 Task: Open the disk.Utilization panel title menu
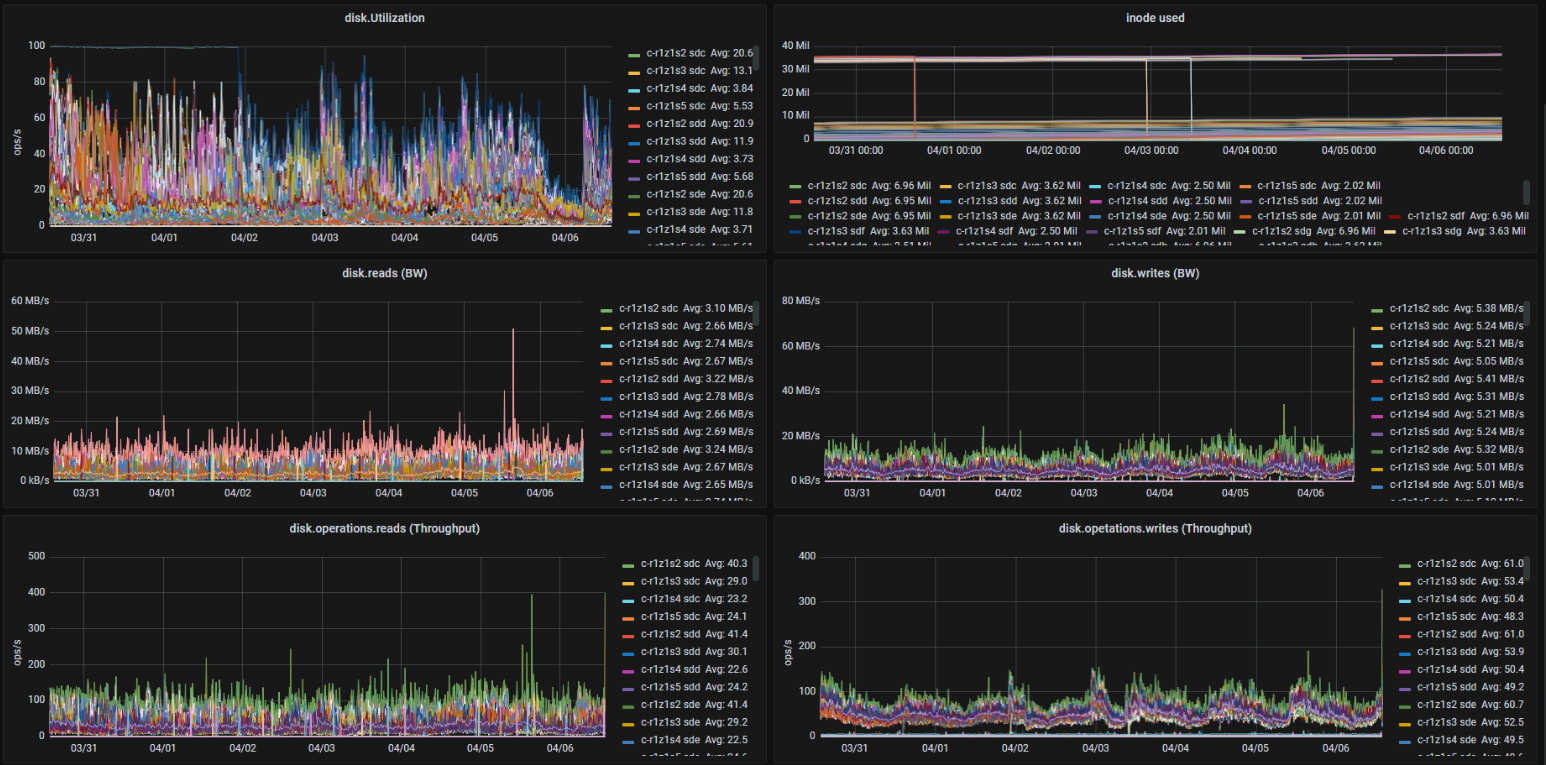385,18
